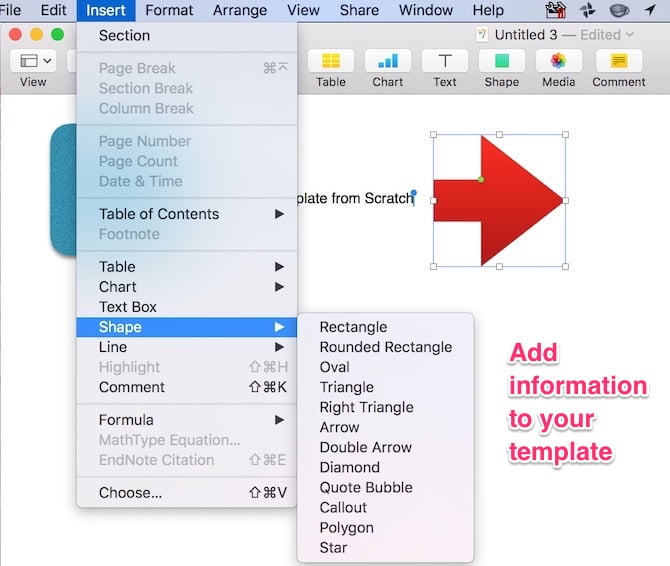The image size is (670, 566).
Task: Open the Formula submenu
Action: 186,420
